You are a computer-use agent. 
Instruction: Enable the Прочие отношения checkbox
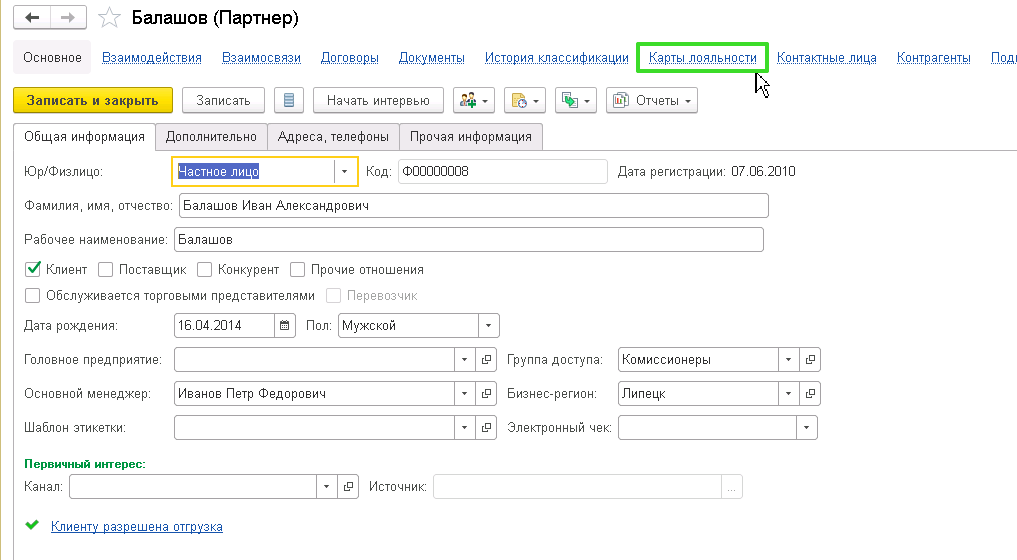(x=298, y=269)
